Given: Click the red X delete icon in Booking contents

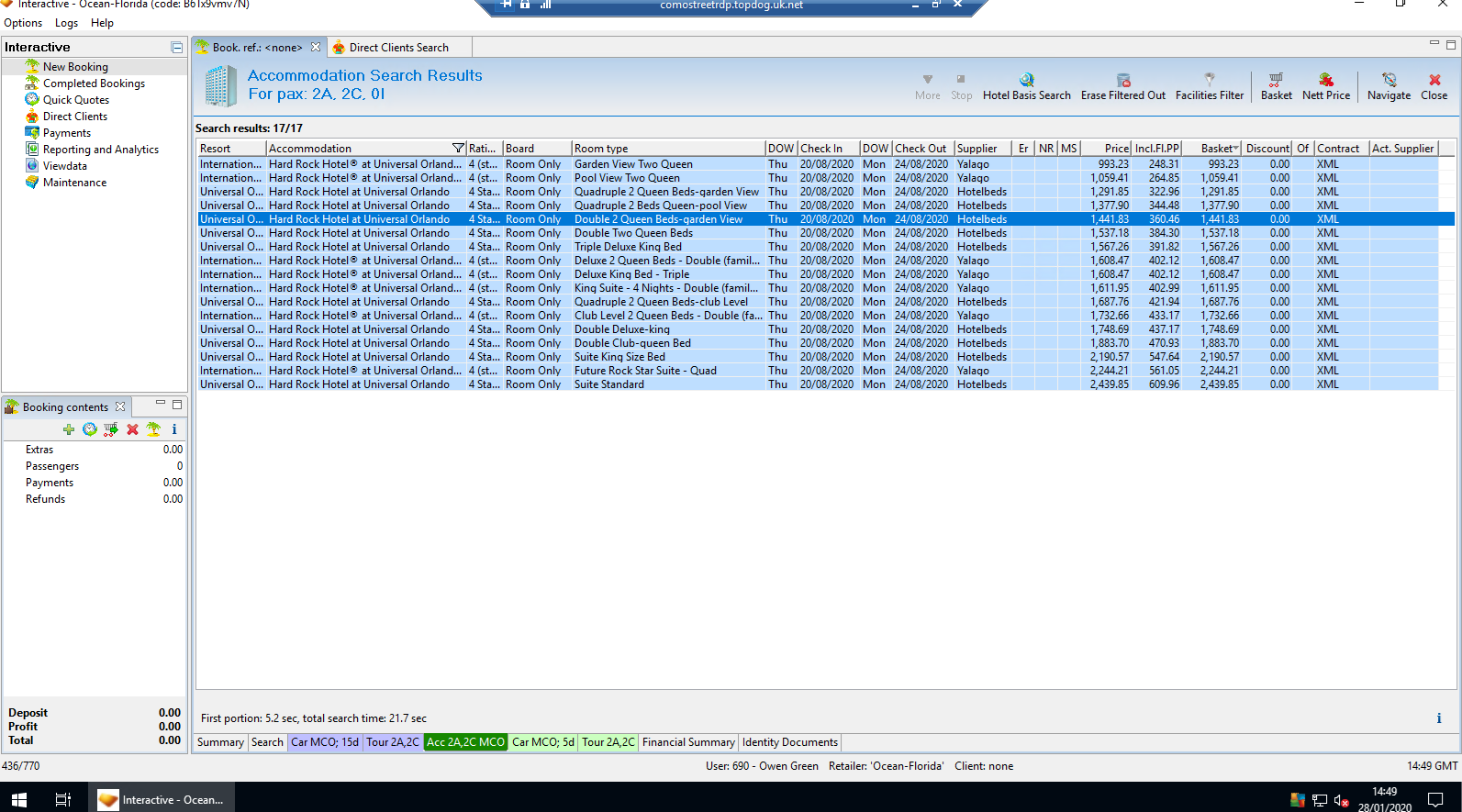Looking at the screenshot, I should [x=132, y=429].
